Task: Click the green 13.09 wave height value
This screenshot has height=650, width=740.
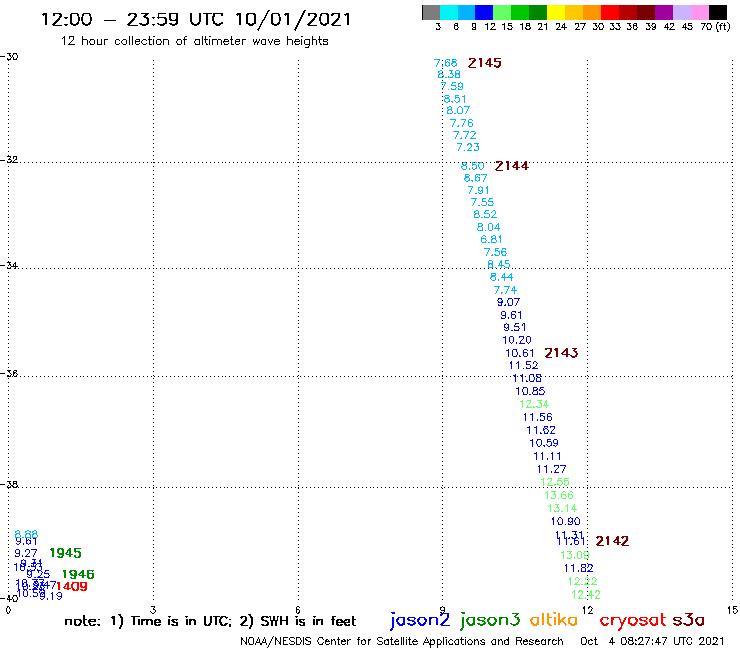Action: tap(575, 555)
